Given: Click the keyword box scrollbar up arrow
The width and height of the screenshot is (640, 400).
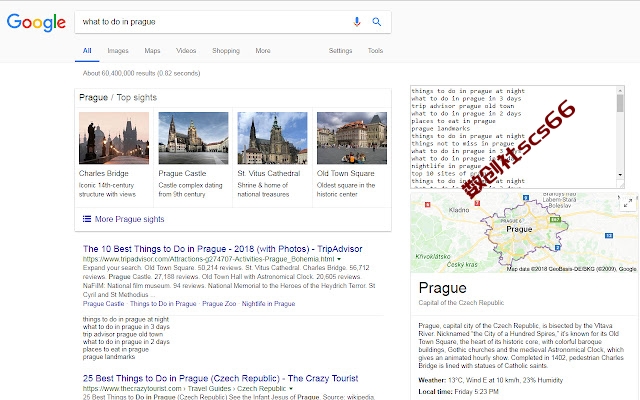Looking at the screenshot, I should [x=620, y=90].
